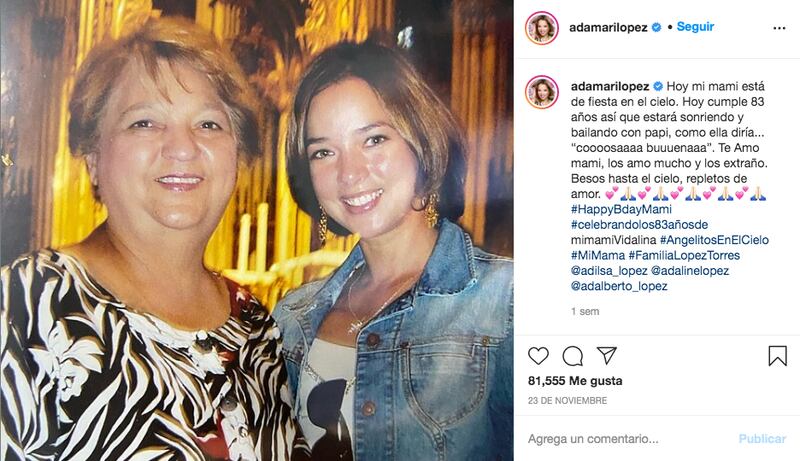This screenshot has height=461, width=800.
Task: Open the #HappyBdayMami hashtag
Action: pyautogui.click(x=621, y=209)
